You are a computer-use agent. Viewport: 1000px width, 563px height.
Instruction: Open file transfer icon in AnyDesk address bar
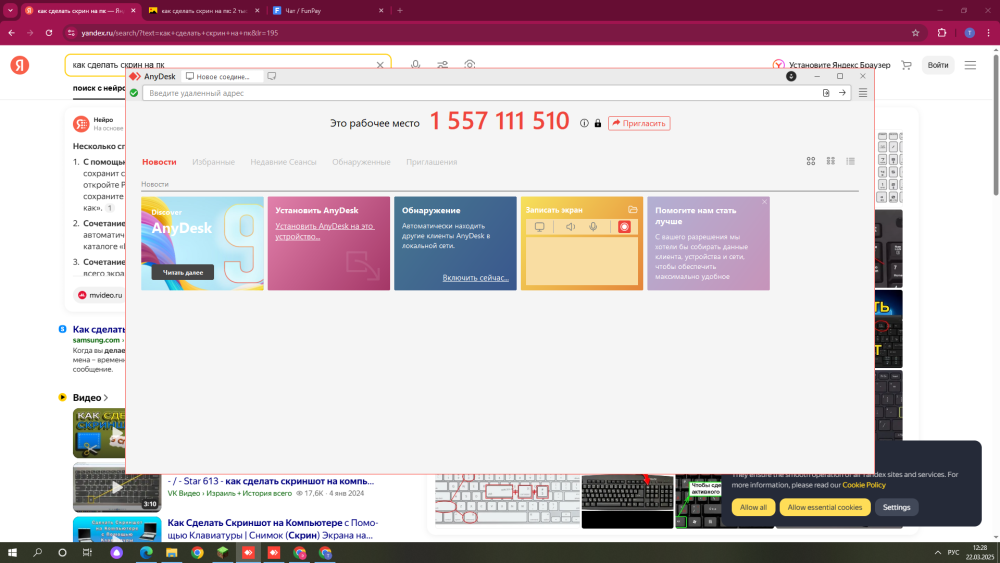826,93
